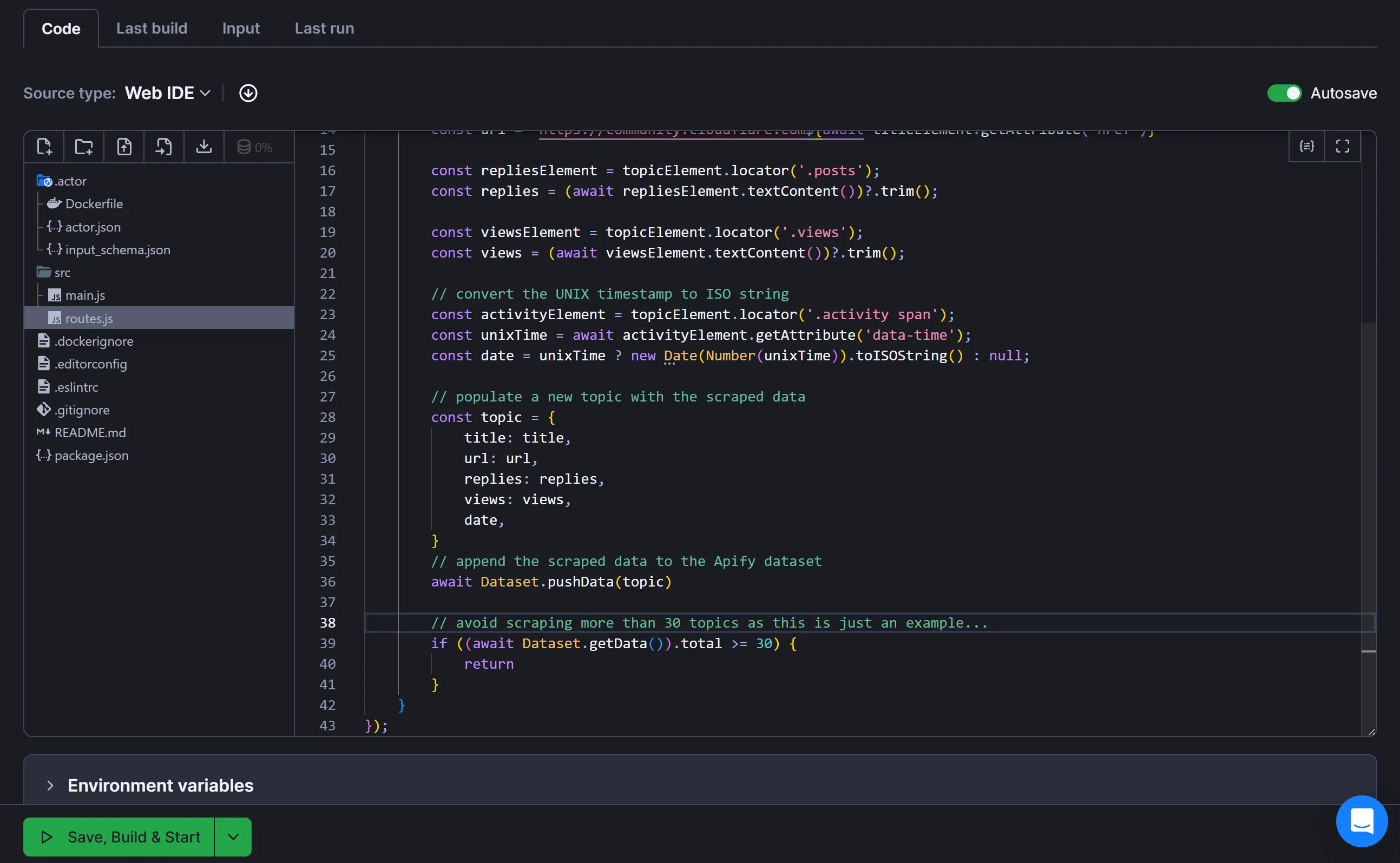
Task: Switch the editor to fullscreen
Action: tap(1342, 147)
